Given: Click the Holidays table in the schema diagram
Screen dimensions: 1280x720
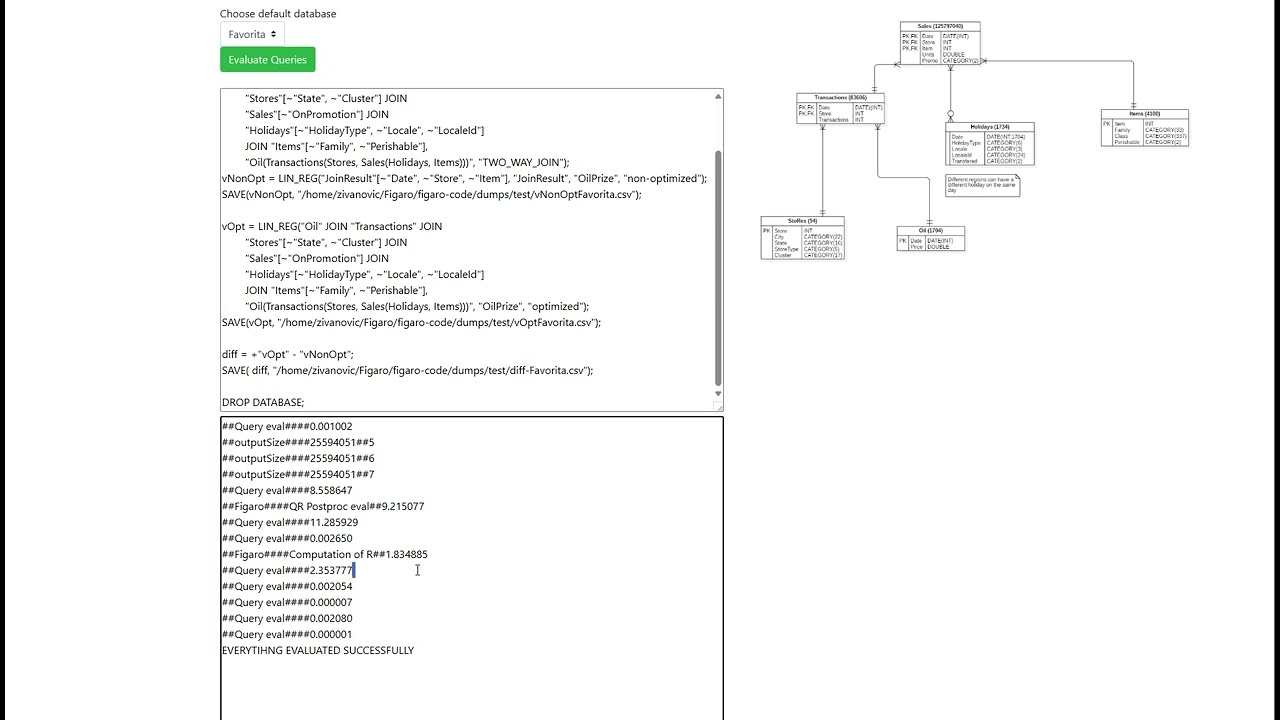Looking at the screenshot, I should pyautogui.click(x=990, y=143).
